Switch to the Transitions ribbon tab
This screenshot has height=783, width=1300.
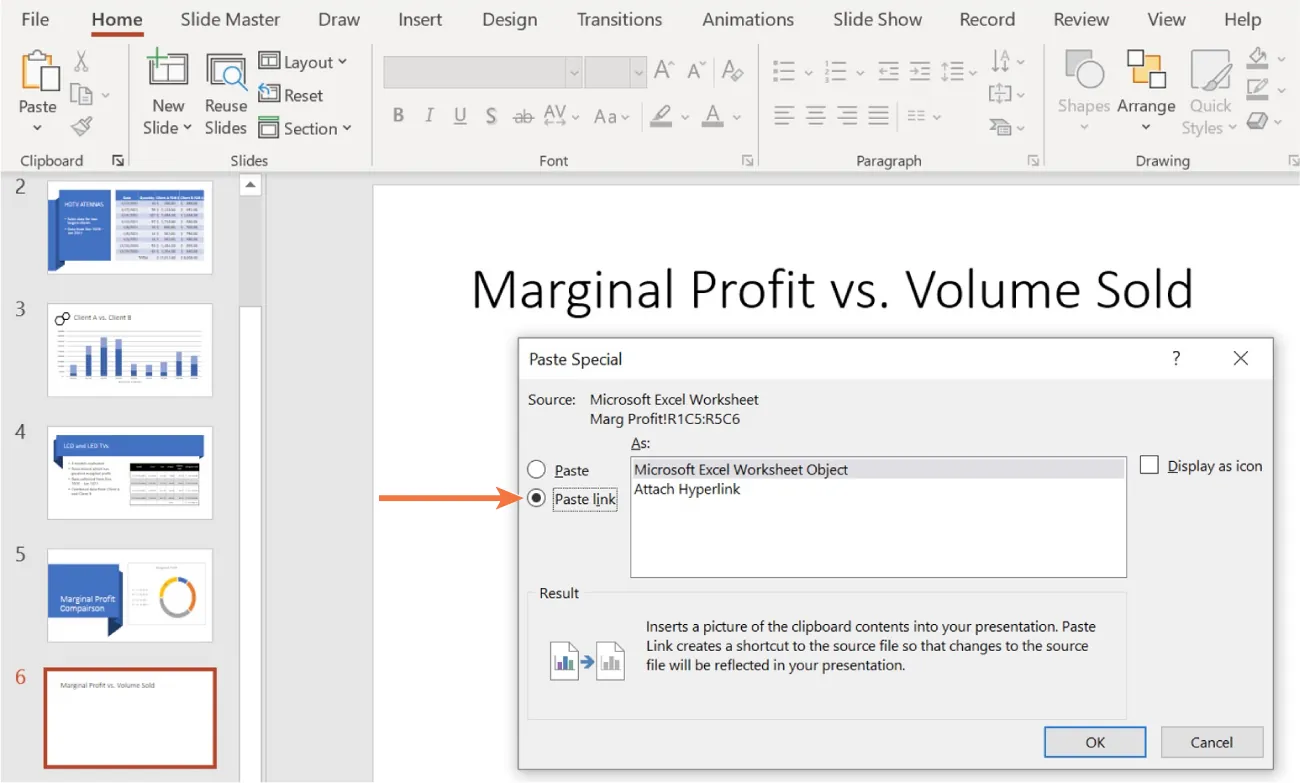(619, 19)
